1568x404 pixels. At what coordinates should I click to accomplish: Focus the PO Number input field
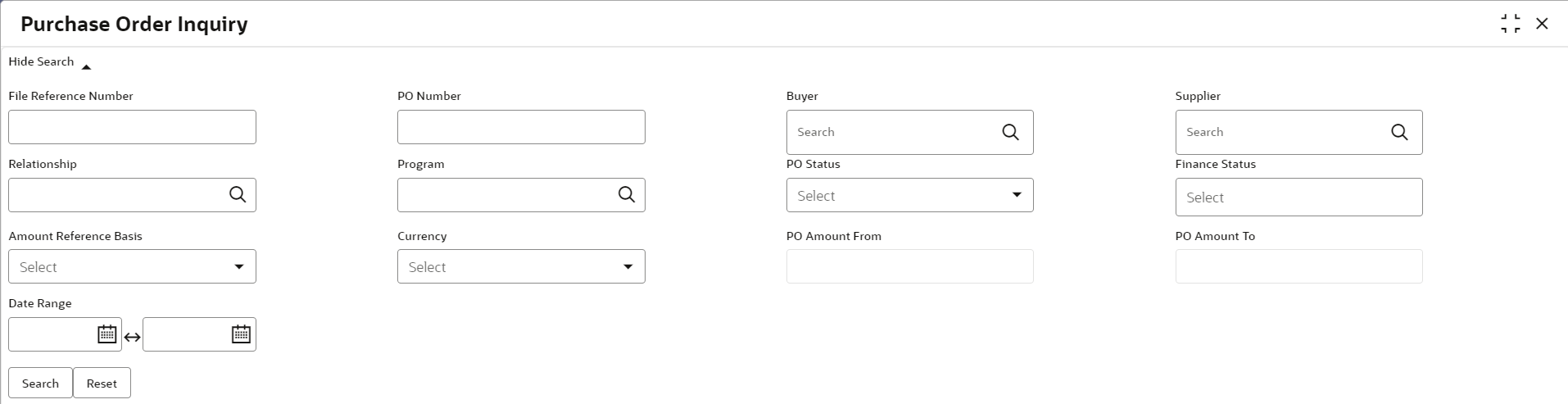pos(521,127)
